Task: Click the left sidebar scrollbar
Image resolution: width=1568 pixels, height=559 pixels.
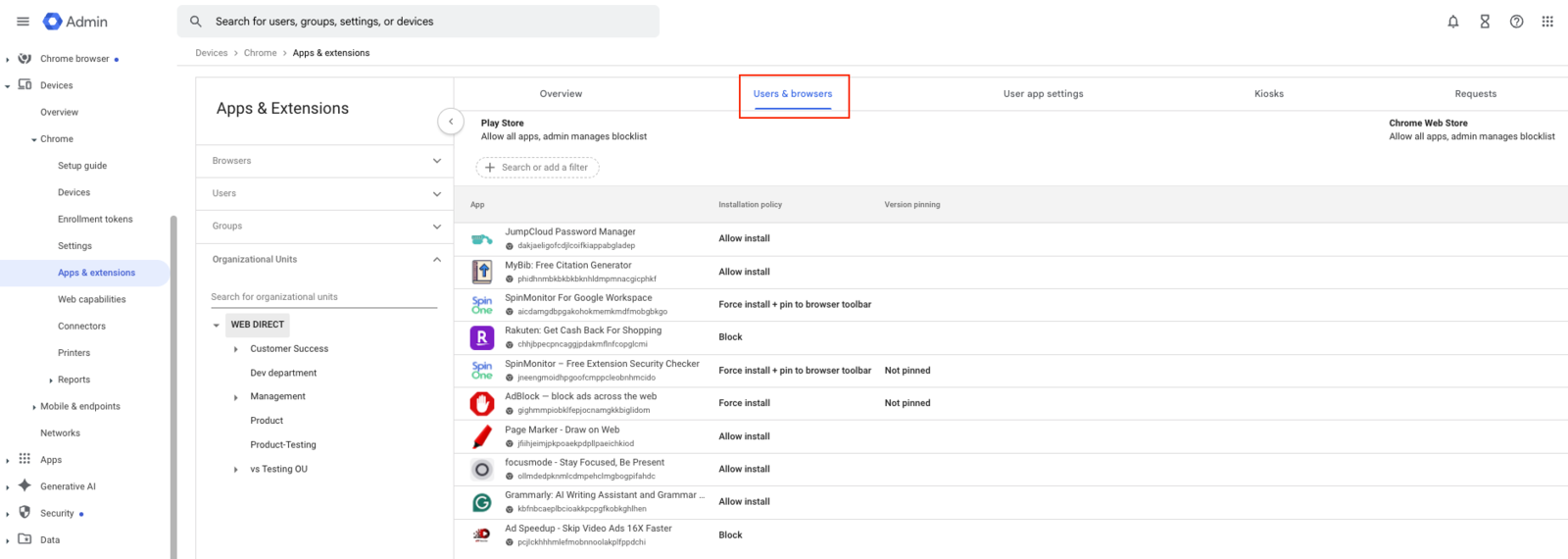Action: click(x=173, y=386)
